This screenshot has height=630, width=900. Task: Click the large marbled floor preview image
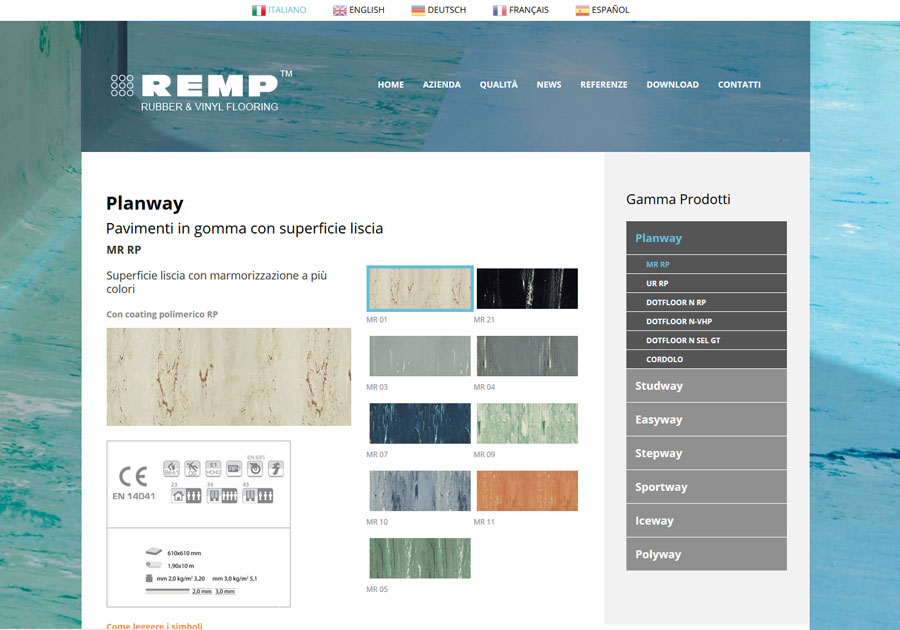[228, 377]
